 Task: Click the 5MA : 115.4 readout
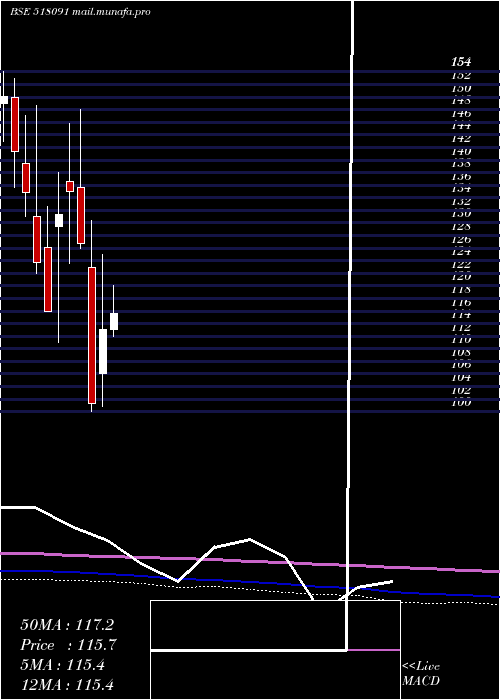tap(62, 665)
